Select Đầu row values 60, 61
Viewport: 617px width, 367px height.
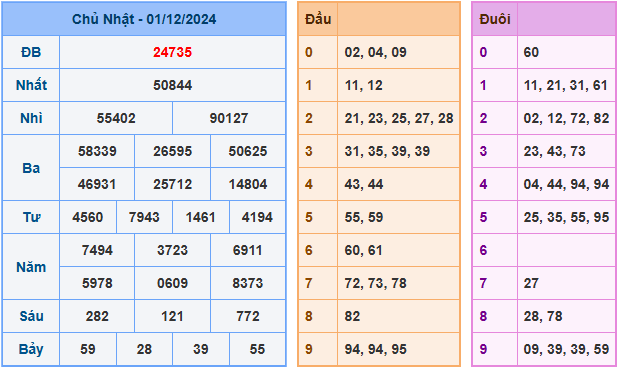coord(363,251)
